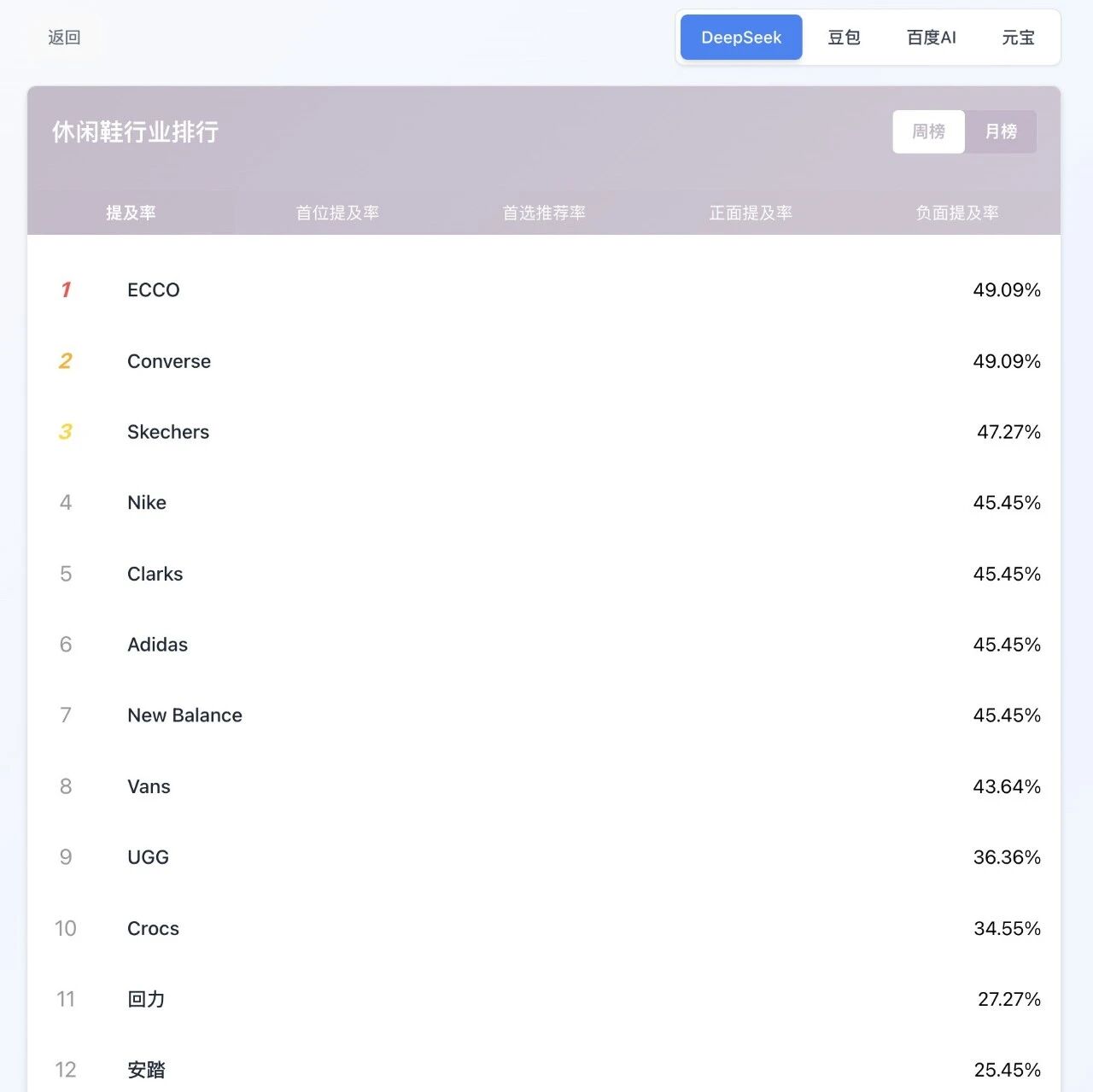Click the red rank 1 number

click(66, 290)
